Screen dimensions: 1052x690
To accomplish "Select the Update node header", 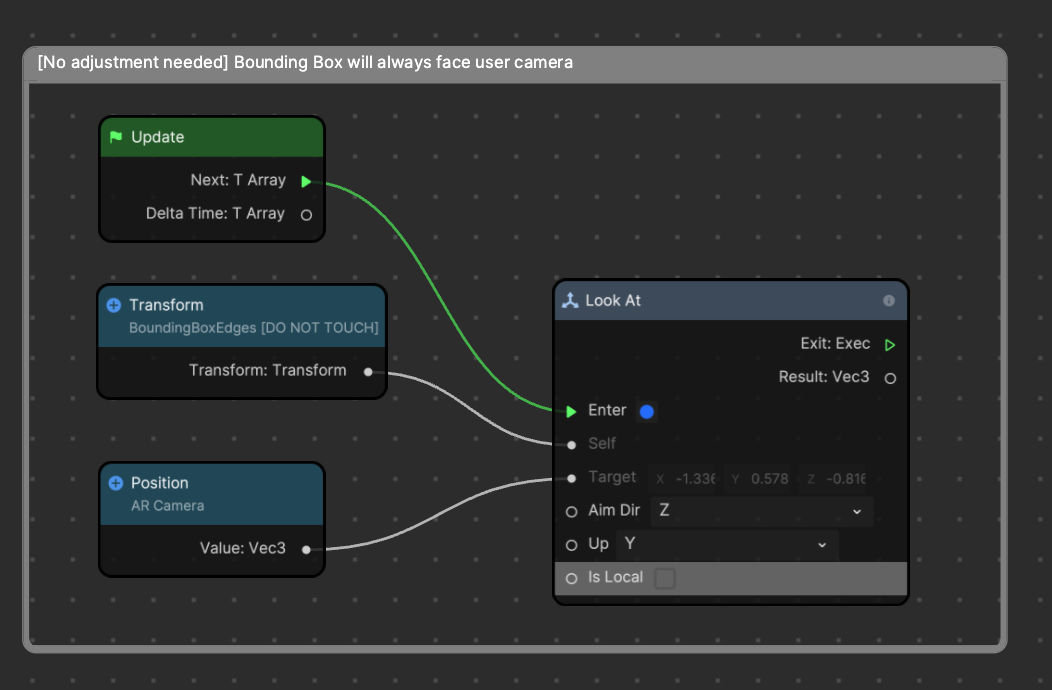I will (x=212, y=137).
